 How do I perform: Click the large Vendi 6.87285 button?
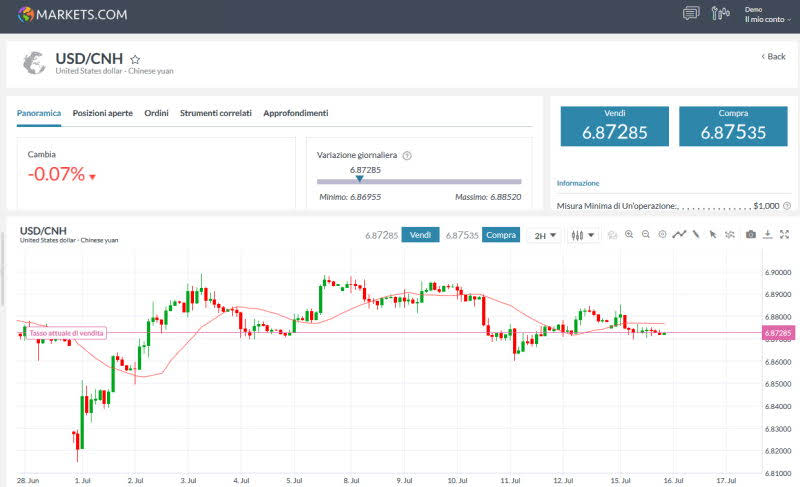pyautogui.click(x=614, y=126)
